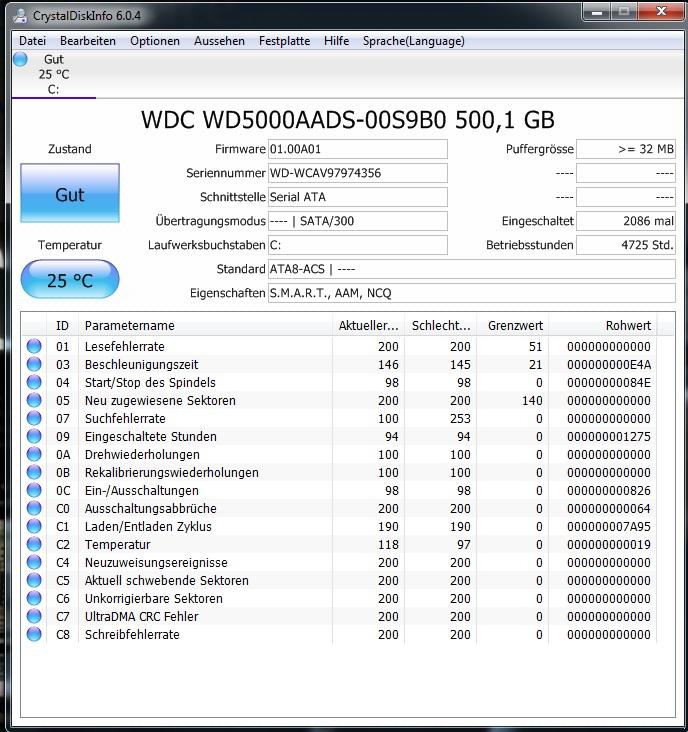688x732 pixels.
Task: Click the current value 118 in Temperatur row
Action: click(388, 544)
